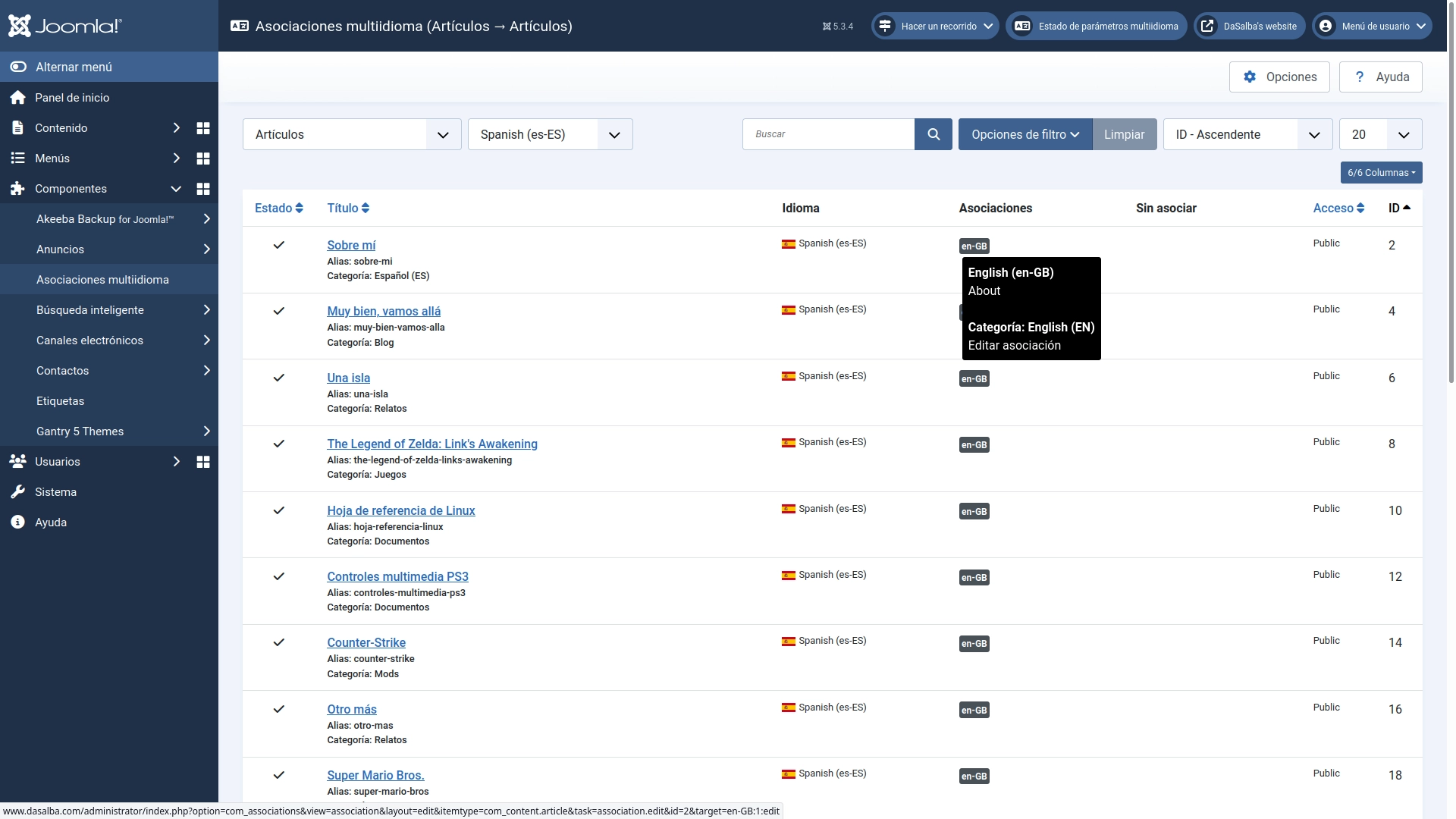The height and width of the screenshot is (819, 1456).
Task: Expand the 6/6 Columnas selector
Action: click(1381, 173)
